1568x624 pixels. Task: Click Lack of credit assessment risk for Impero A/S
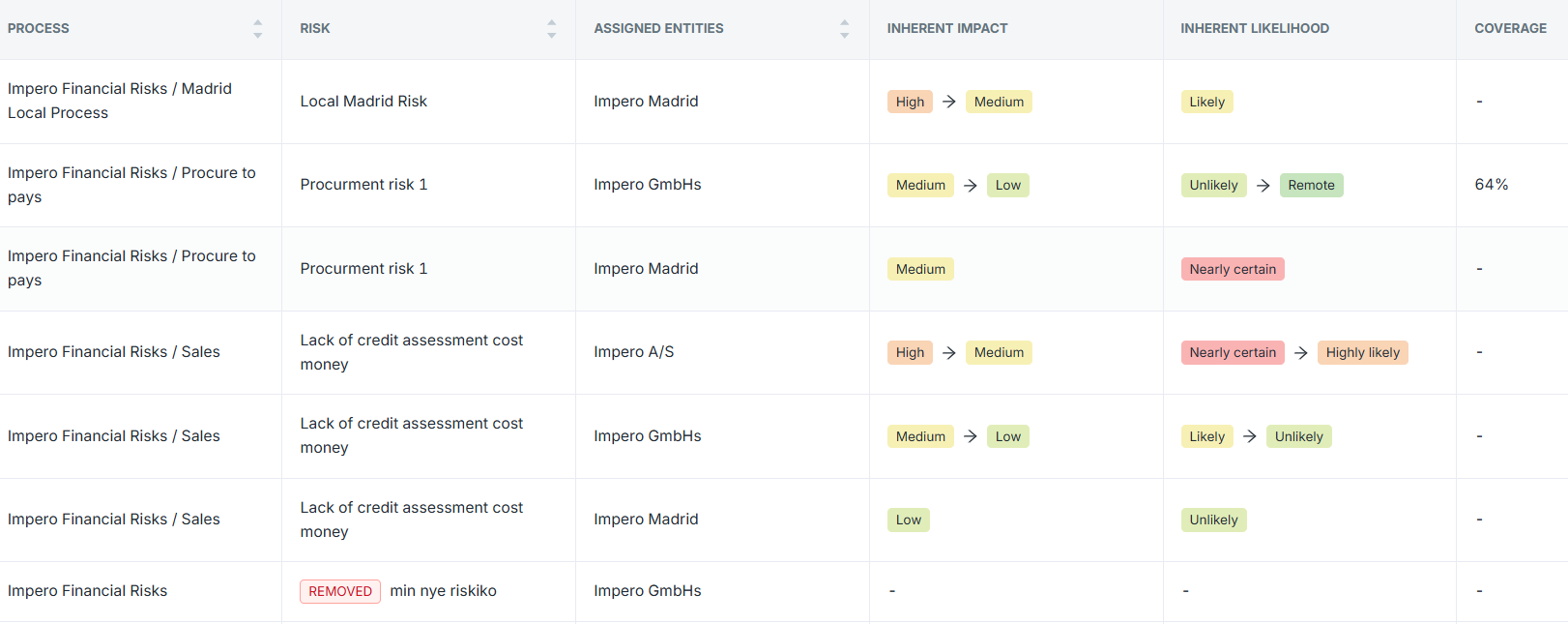[412, 352]
